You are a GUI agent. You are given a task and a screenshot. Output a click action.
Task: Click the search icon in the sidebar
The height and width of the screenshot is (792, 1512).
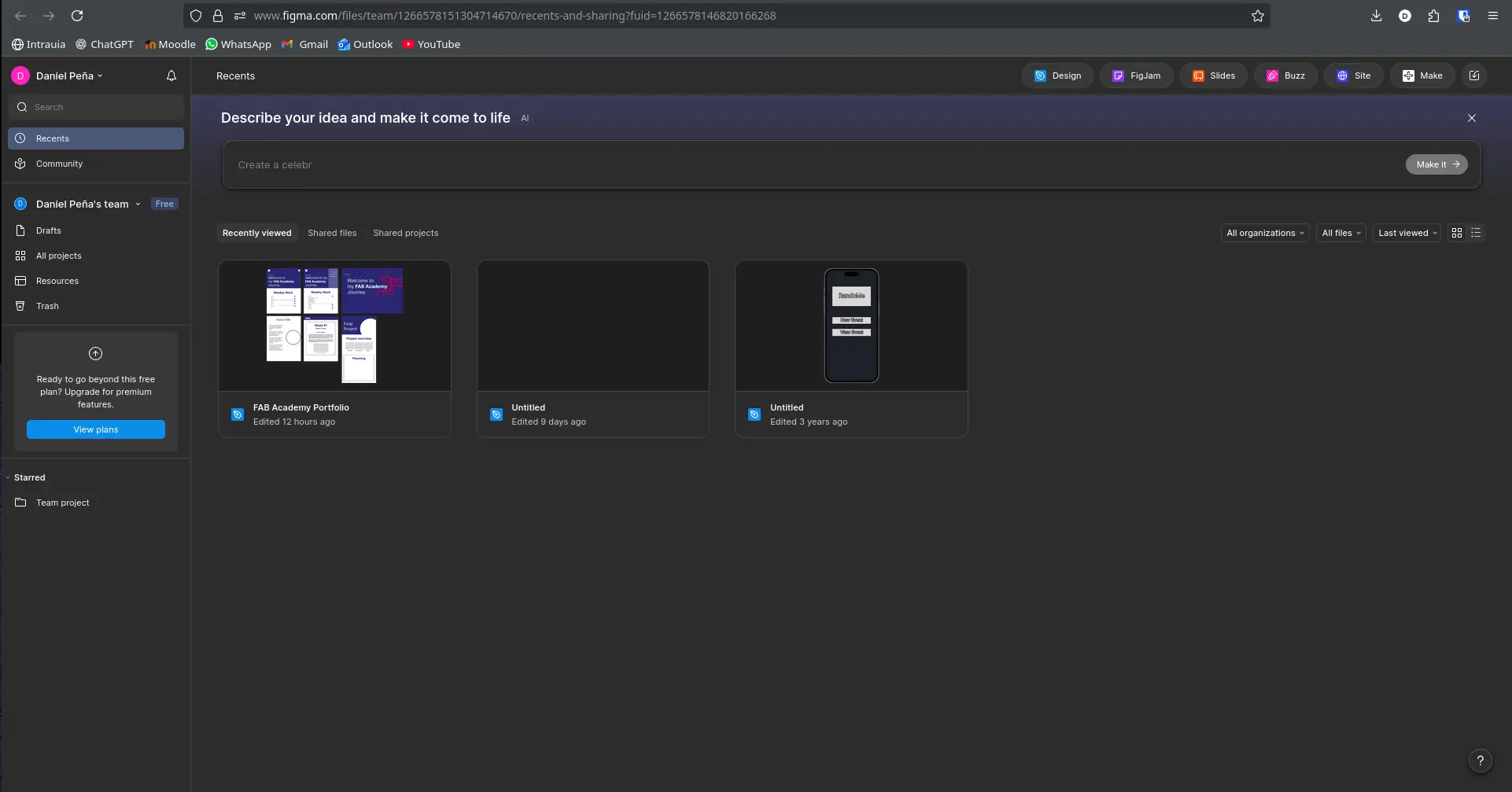pos(22,106)
